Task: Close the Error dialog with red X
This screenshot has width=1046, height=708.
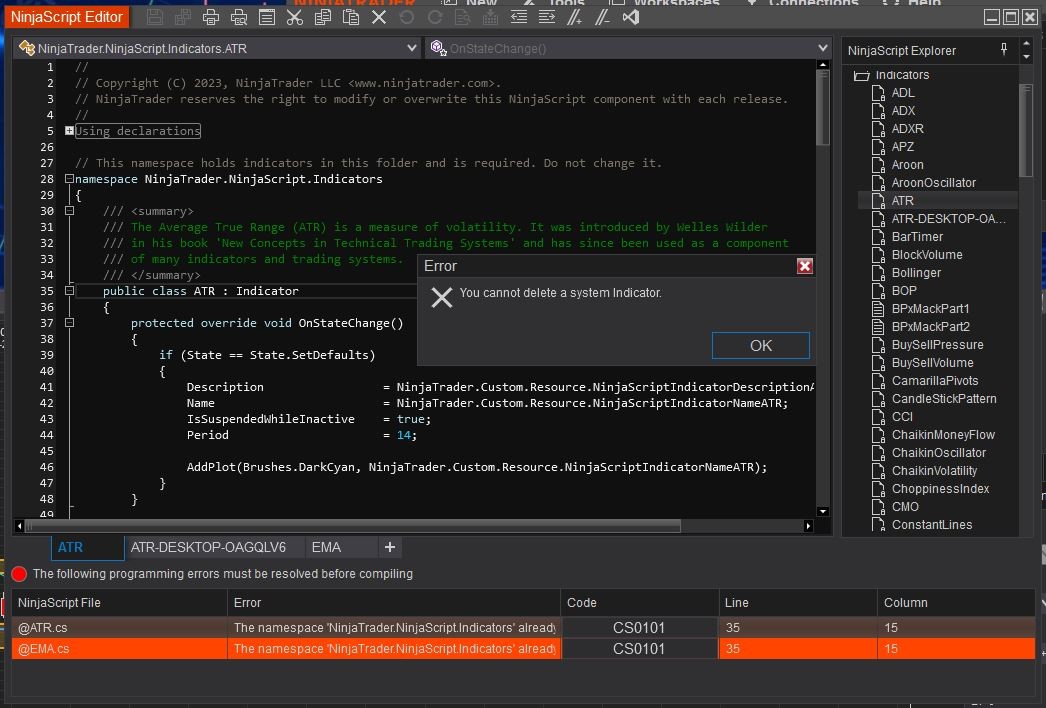Action: tap(804, 266)
